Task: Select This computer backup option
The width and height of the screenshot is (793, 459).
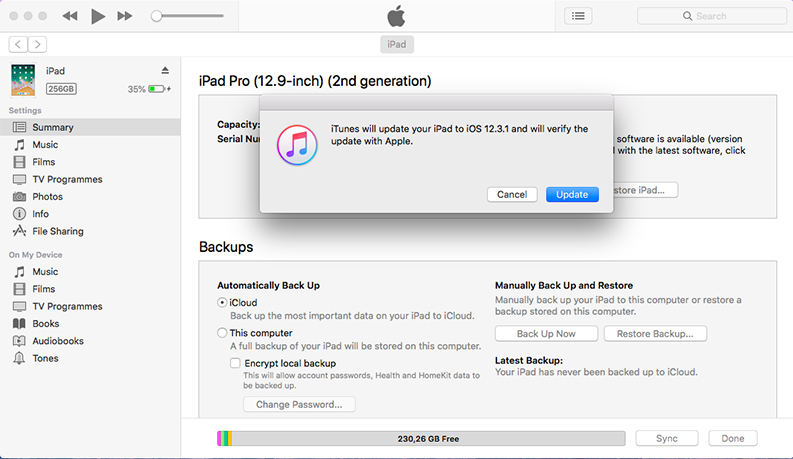Action: [x=222, y=333]
